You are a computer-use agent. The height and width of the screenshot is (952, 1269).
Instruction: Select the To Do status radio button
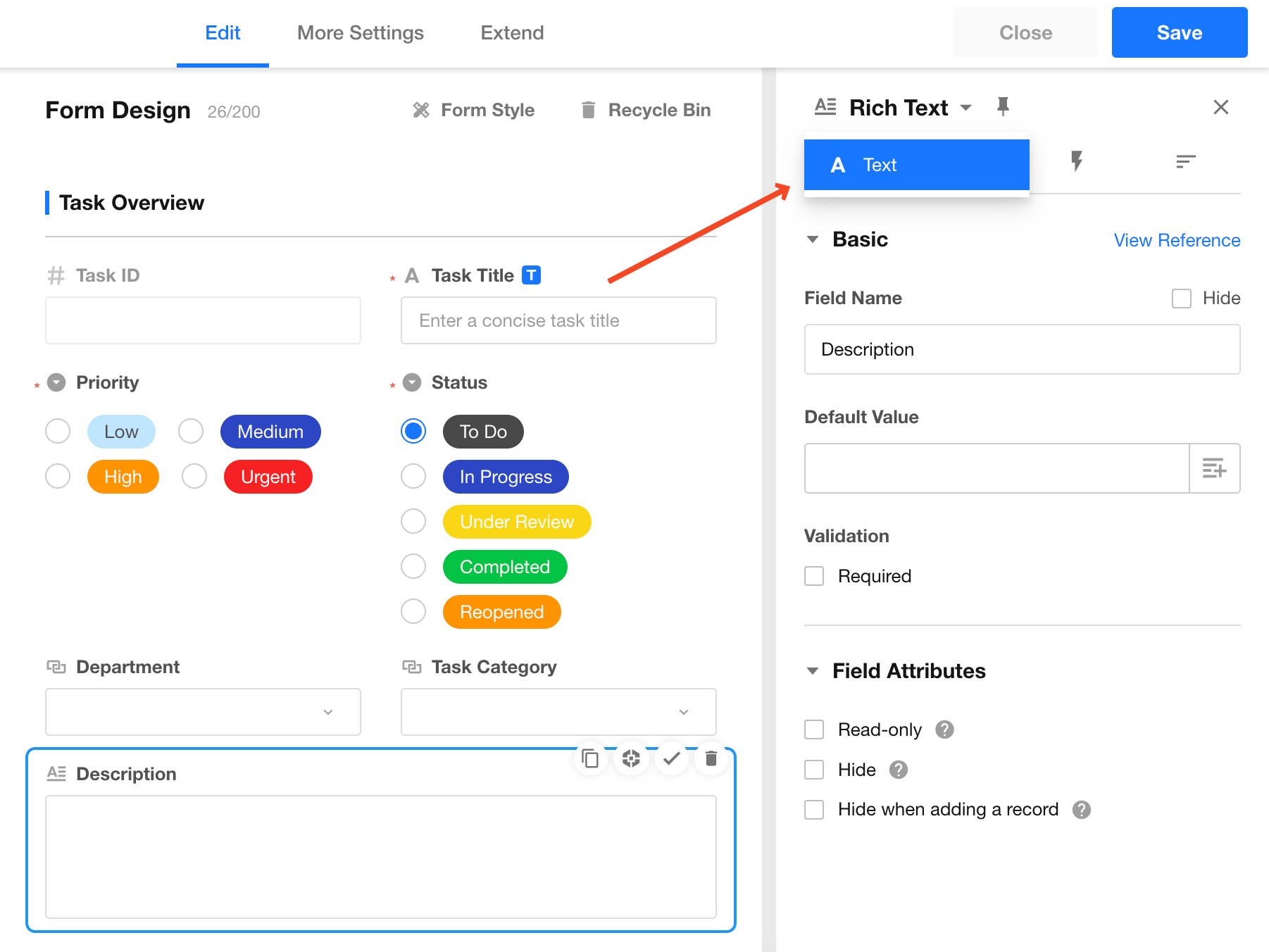tap(413, 431)
